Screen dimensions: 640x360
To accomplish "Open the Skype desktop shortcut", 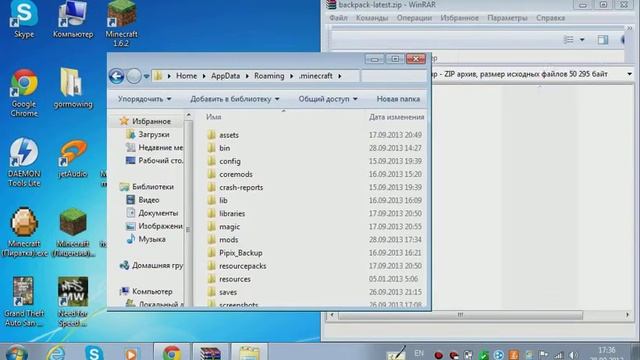I will (x=24, y=19).
